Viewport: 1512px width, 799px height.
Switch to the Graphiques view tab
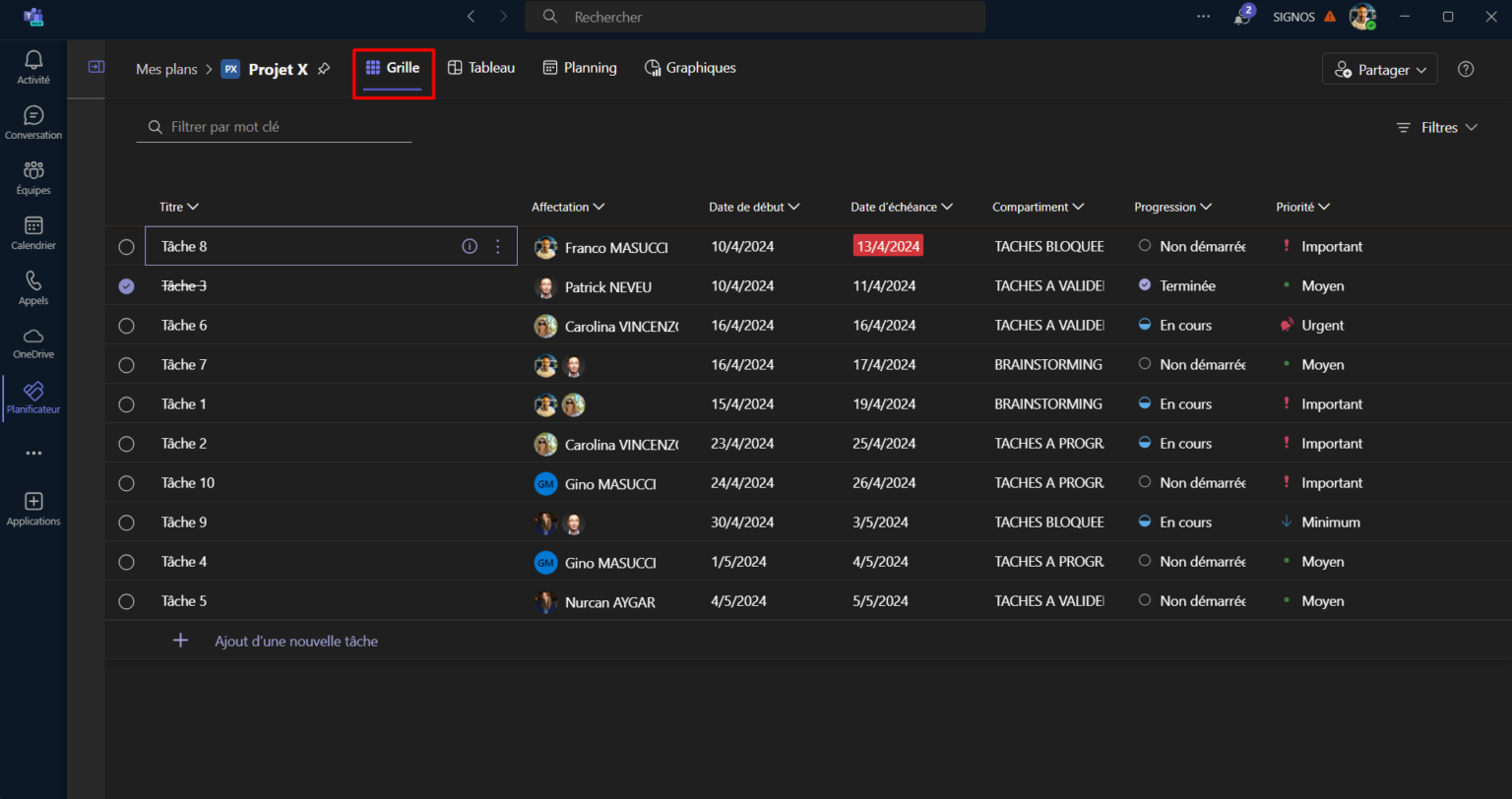(690, 68)
